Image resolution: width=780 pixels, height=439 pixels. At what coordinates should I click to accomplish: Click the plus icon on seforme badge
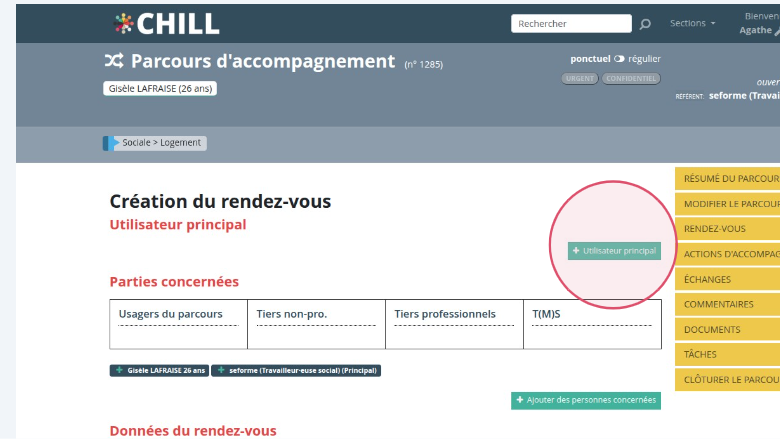220,370
